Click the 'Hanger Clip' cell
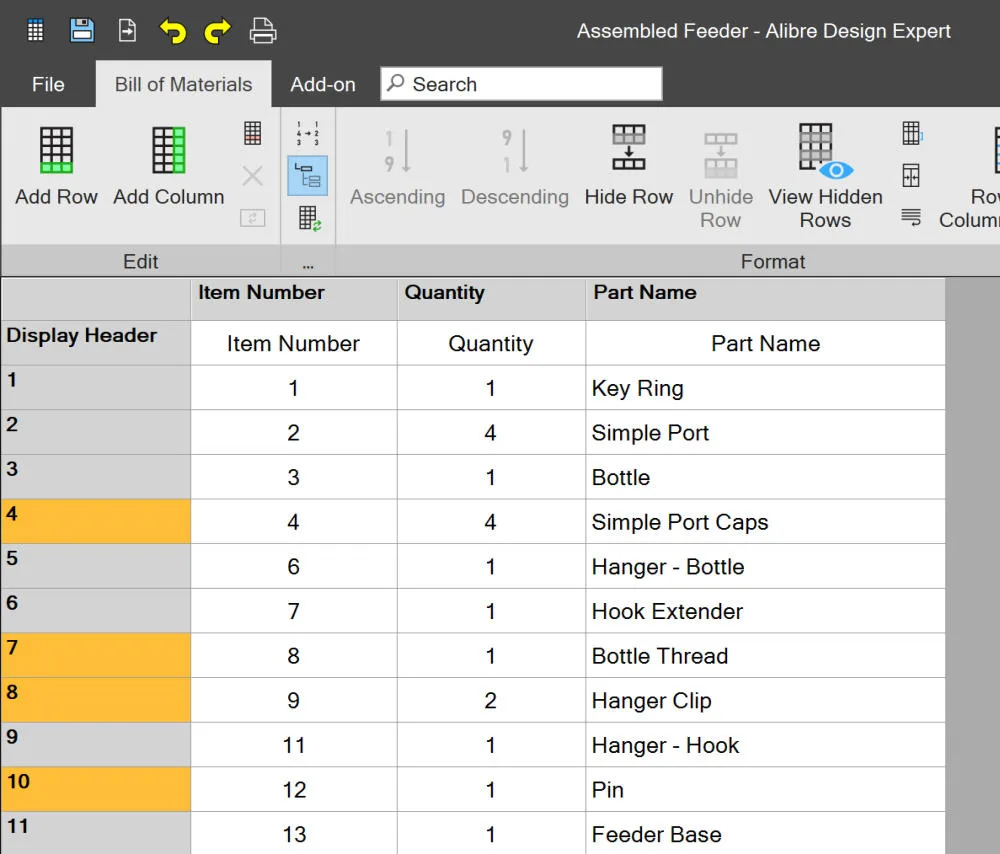1000x854 pixels. (x=765, y=700)
